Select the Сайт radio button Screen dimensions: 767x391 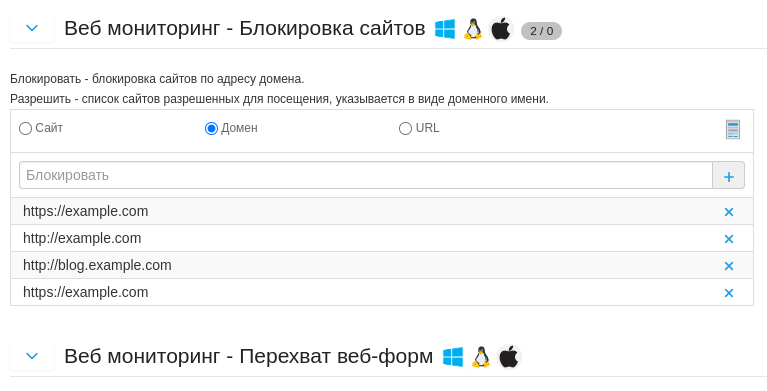coord(25,129)
